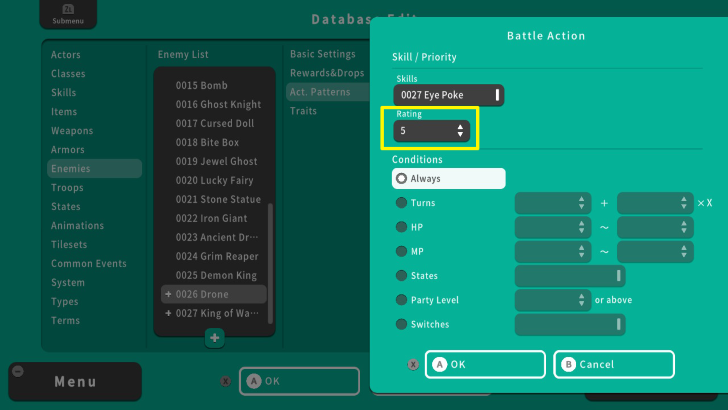Select enemy 0022 Iron Giant
This screenshot has width=728, height=410.
214,218
